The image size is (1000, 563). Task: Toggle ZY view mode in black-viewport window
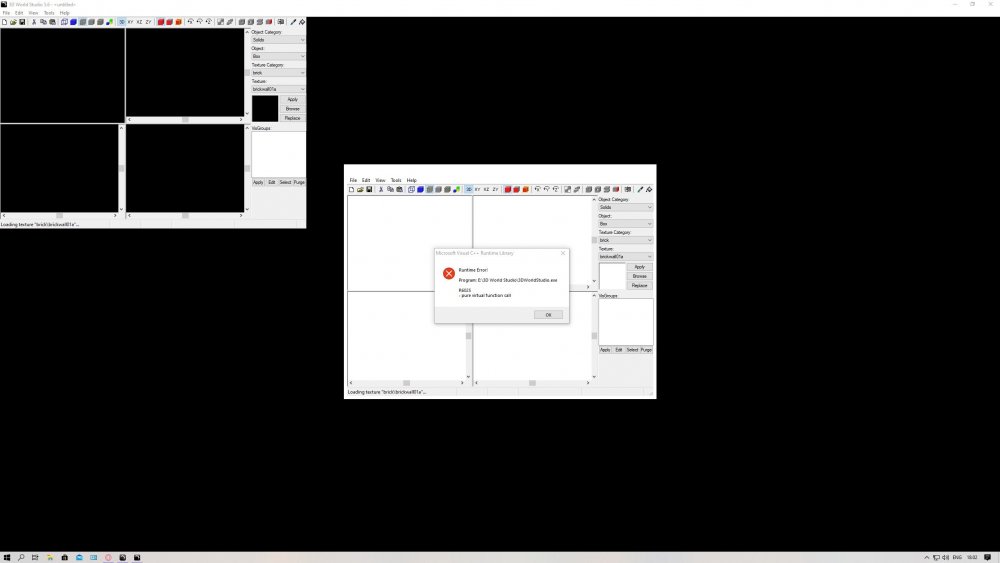[149, 22]
